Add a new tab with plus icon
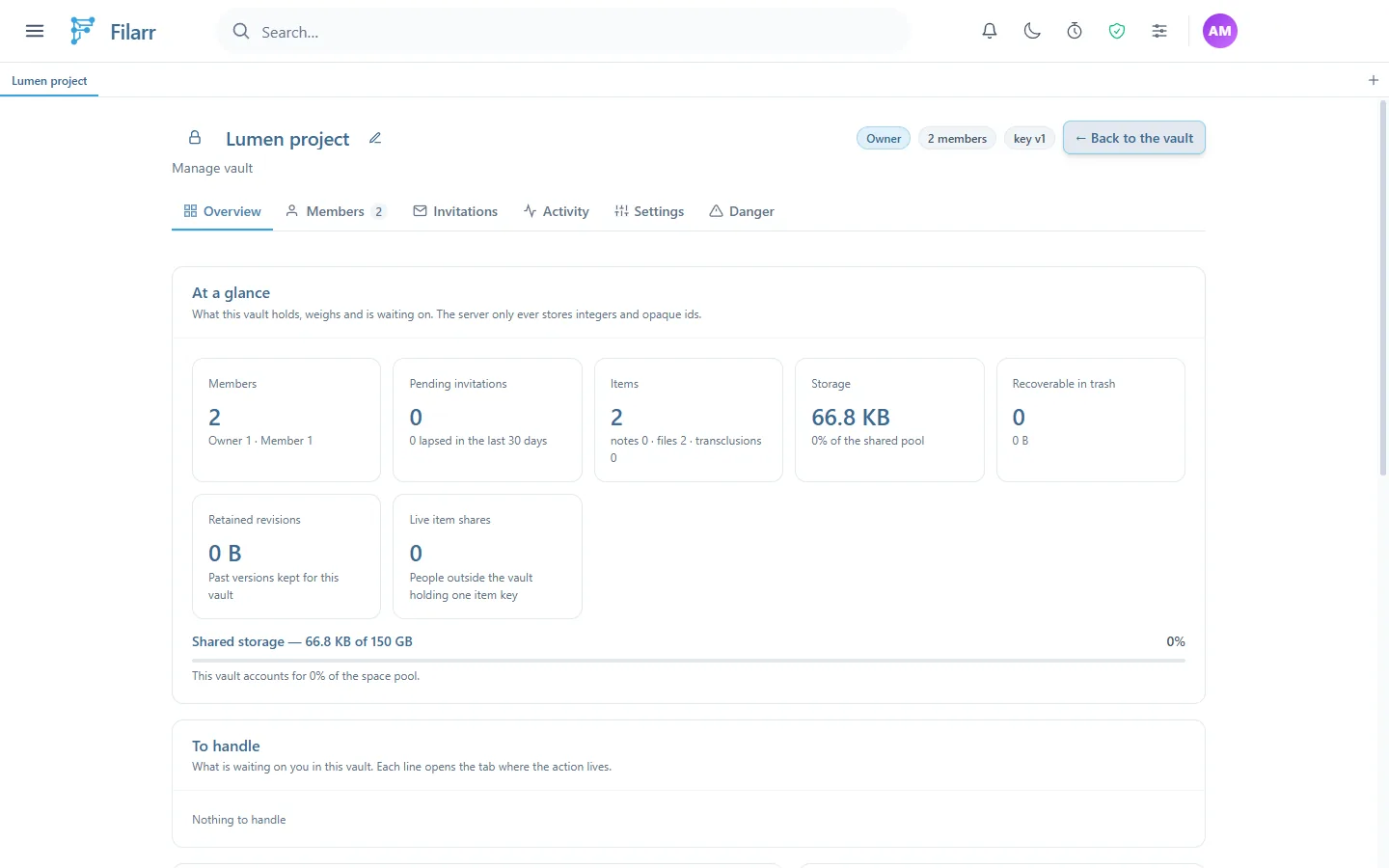Image resolution: width=1389 pixels, height=868 pixels. [x=1374, y=80]
